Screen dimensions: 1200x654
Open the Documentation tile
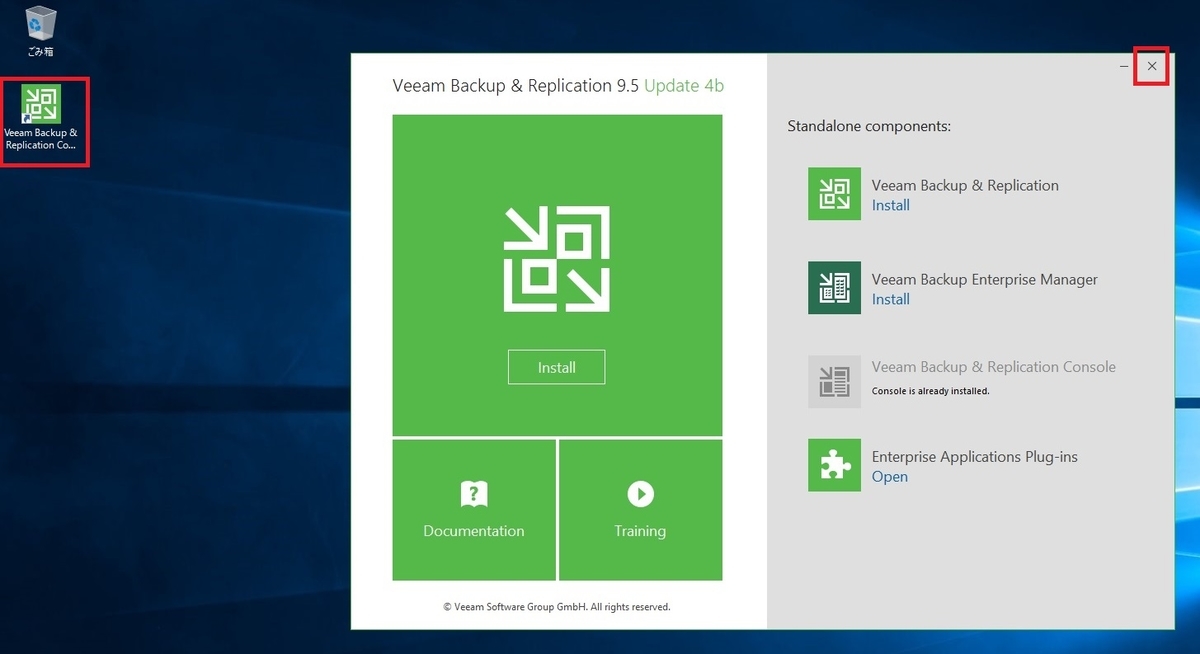click(x=474, y=510)
